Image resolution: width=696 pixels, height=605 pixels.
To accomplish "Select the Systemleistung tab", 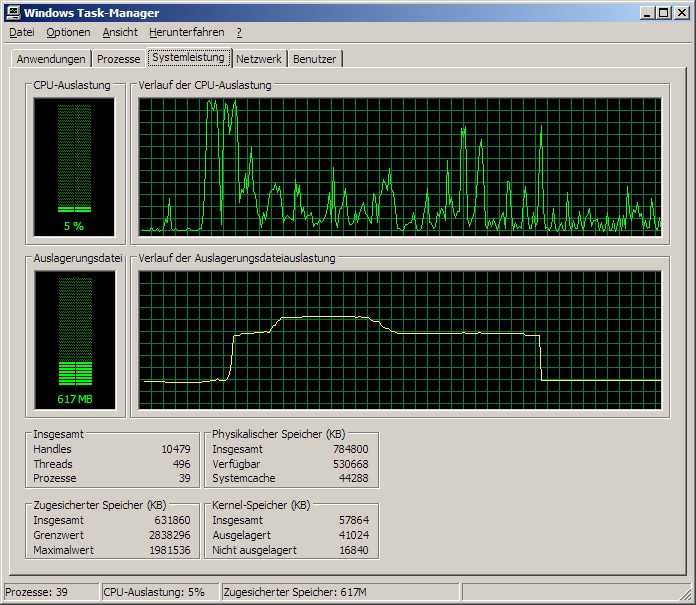I will 189,58.
